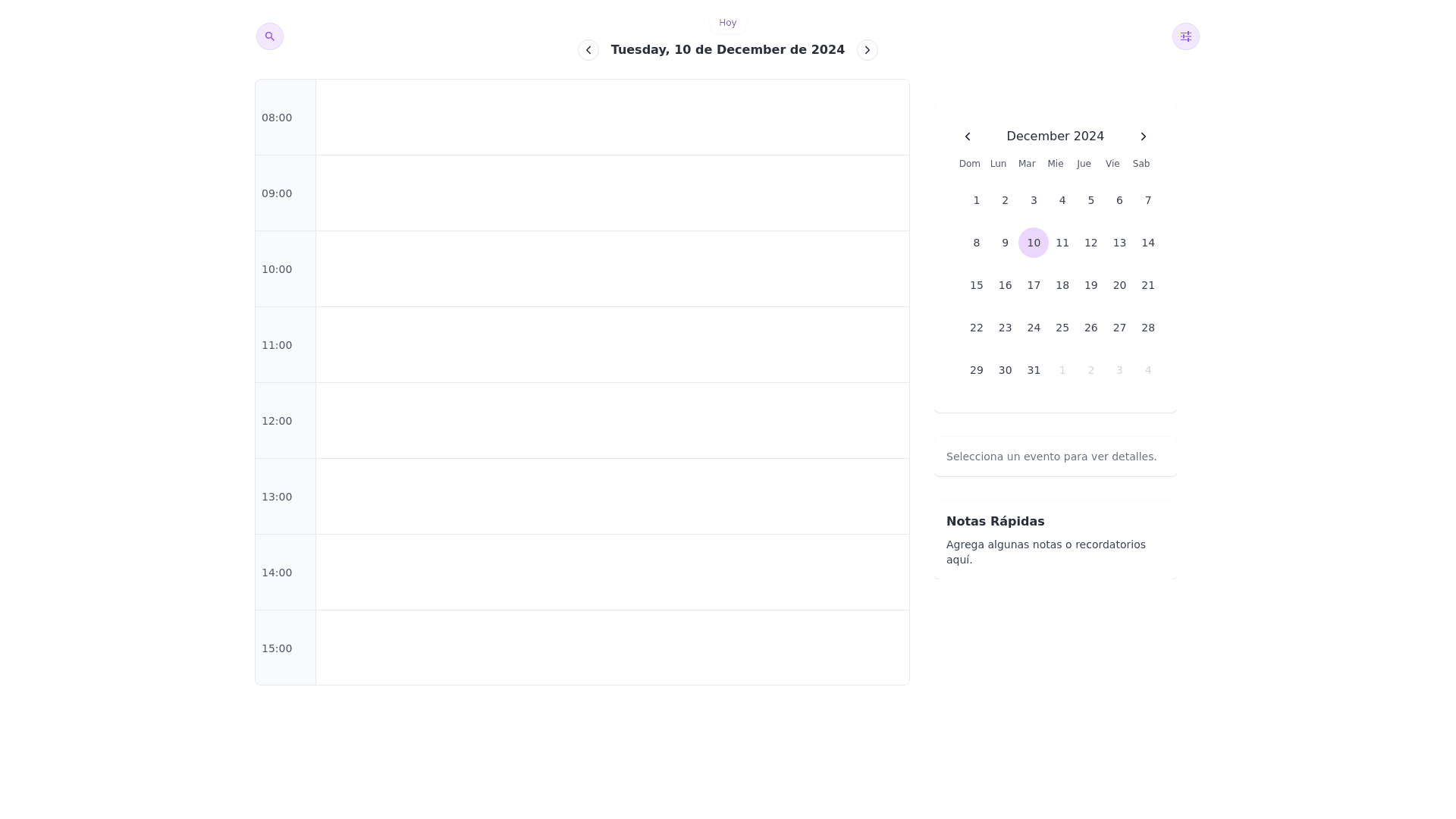
Task: Go to next day with right chevron
Action: pyautogui.click(x=867, y=50)
